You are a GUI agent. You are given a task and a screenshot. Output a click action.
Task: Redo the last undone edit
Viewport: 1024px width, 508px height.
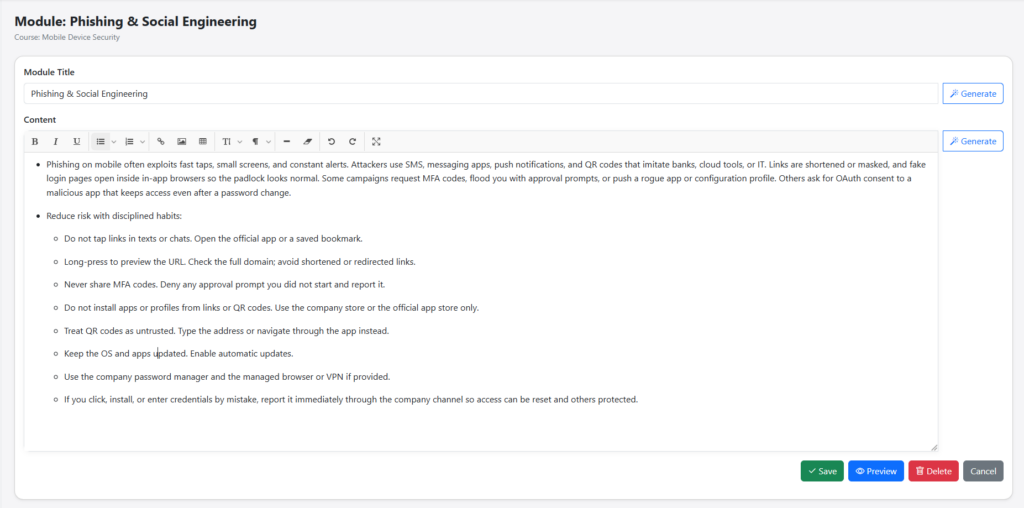353,142
